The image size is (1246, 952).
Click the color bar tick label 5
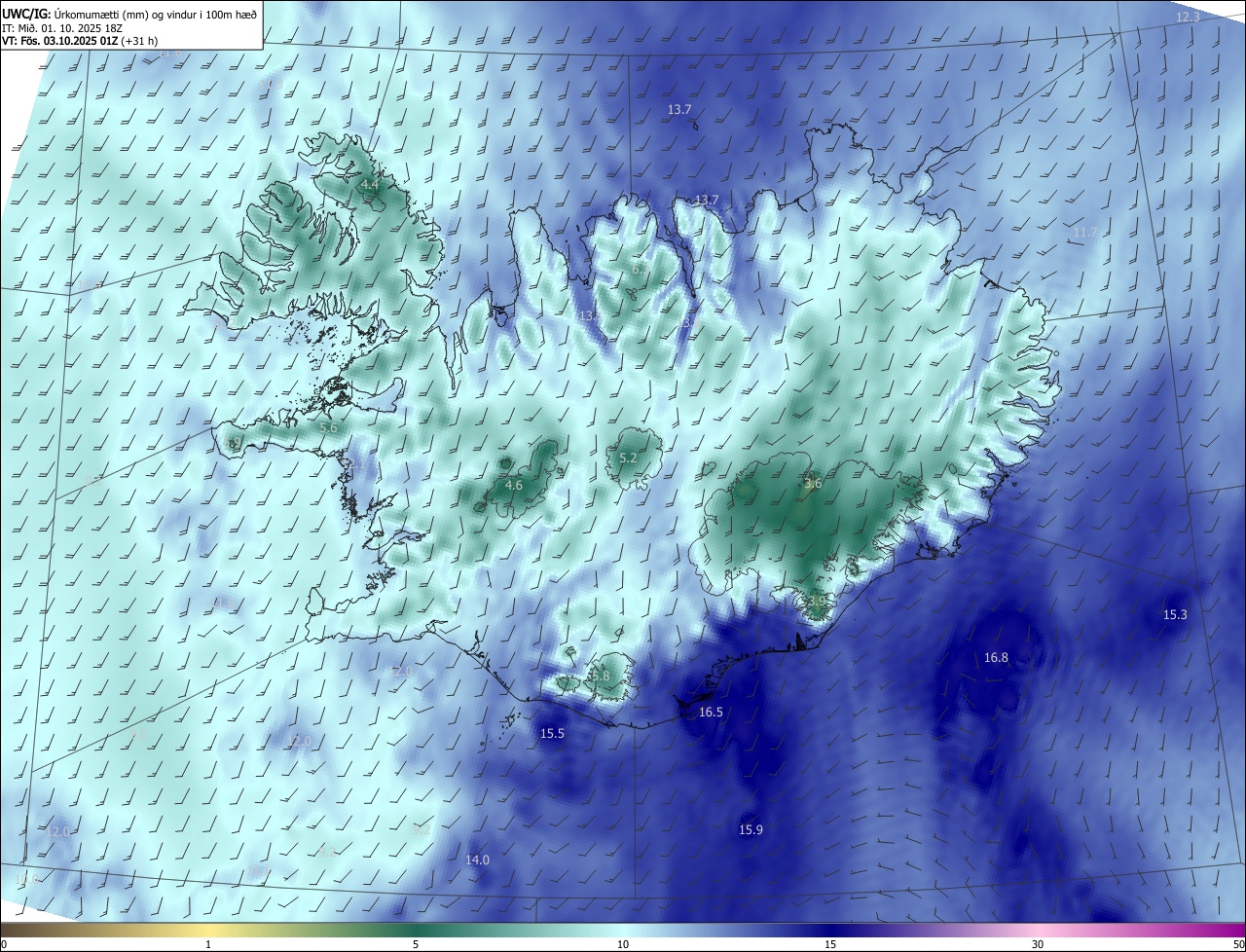coord(416,944)
